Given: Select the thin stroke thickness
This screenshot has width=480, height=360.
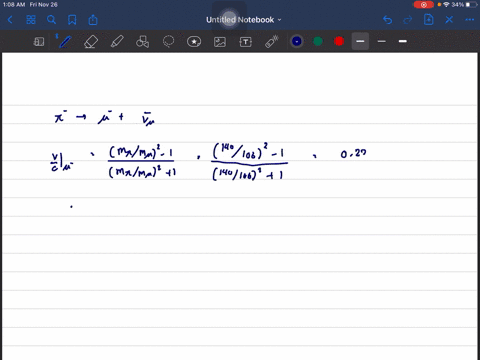Looking at the screenshot, I should click(x=382, y=41).
